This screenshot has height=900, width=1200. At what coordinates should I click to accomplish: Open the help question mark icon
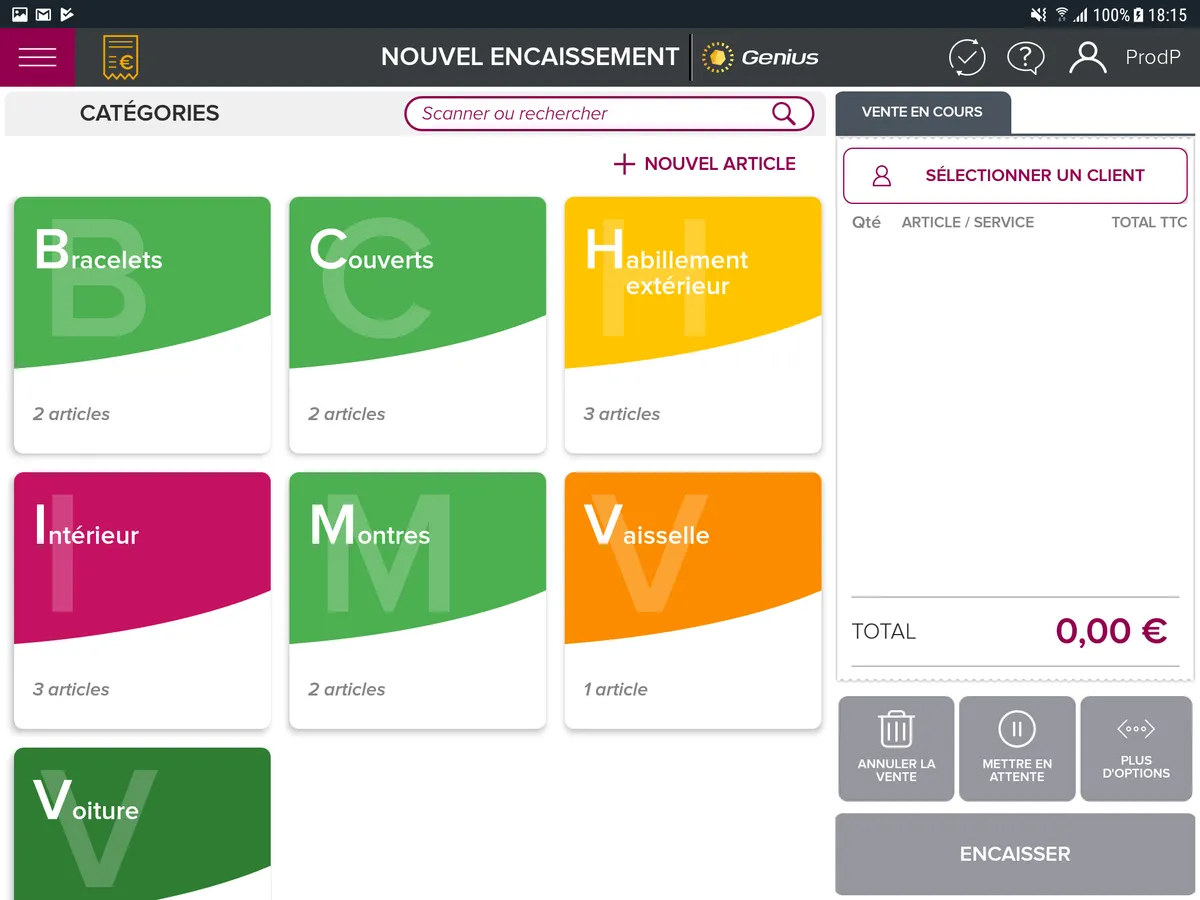1026,57
